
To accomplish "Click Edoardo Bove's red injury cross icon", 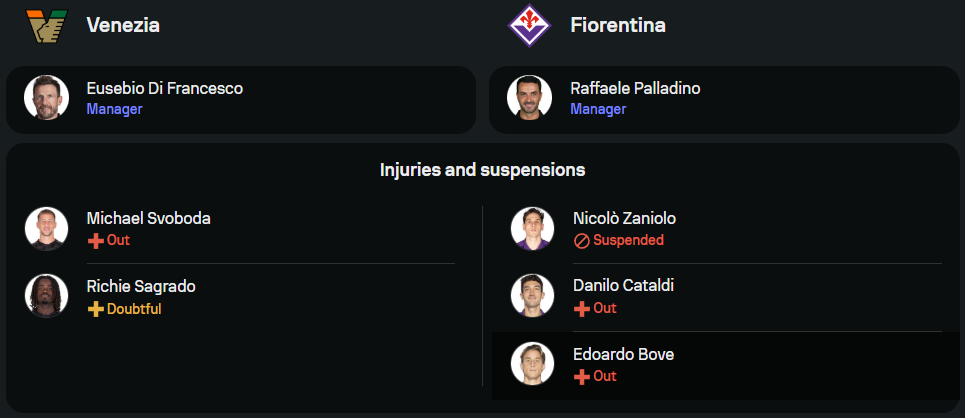I will tap(582, 377).
